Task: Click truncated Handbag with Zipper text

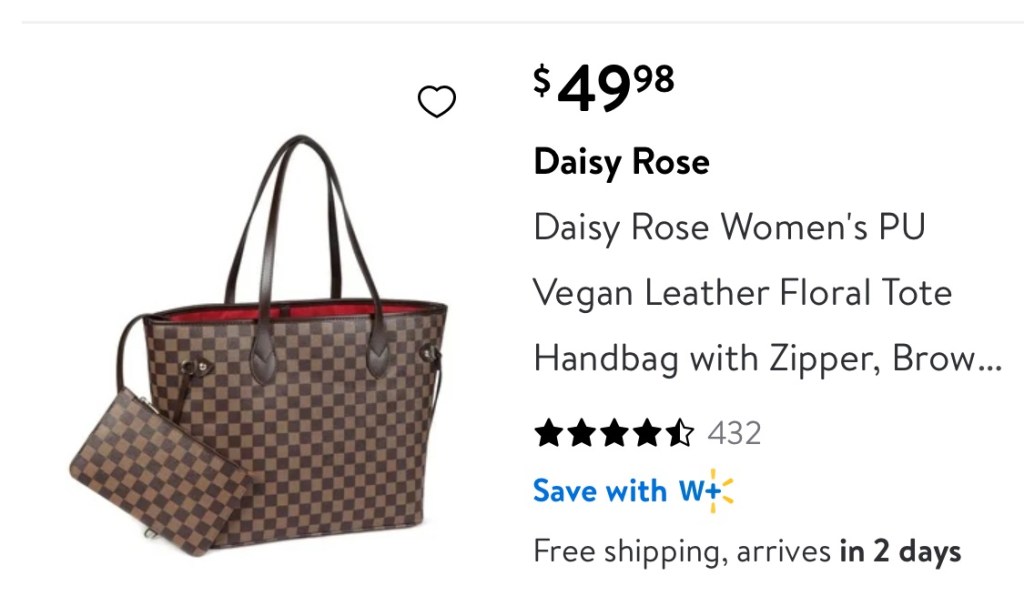Action: 767,359
